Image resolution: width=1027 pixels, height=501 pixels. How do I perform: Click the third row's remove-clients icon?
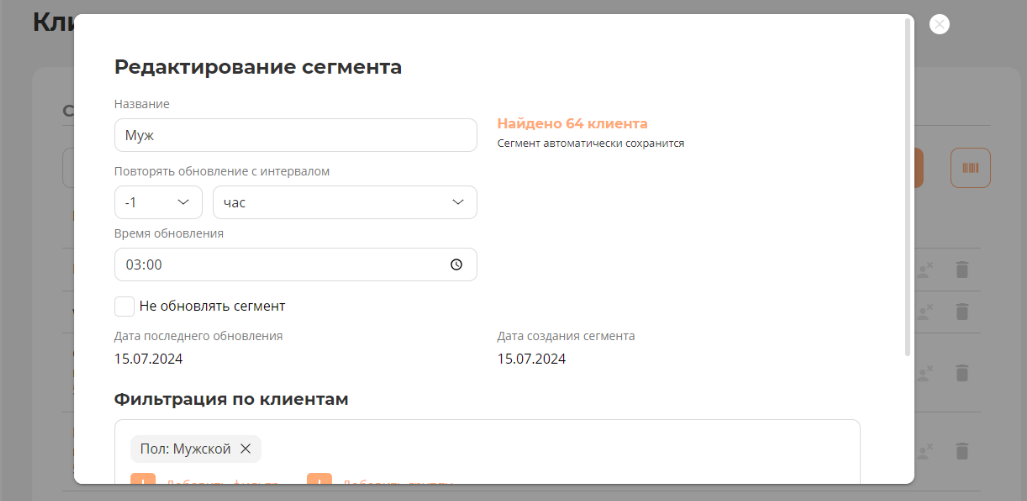point(926,372)
